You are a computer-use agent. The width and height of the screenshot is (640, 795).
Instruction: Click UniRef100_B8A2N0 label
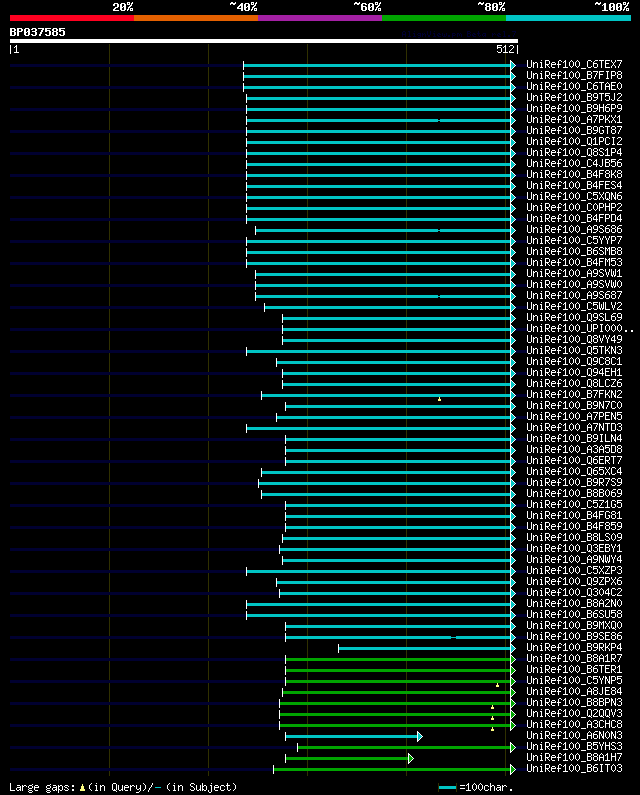tap(574, 603)
